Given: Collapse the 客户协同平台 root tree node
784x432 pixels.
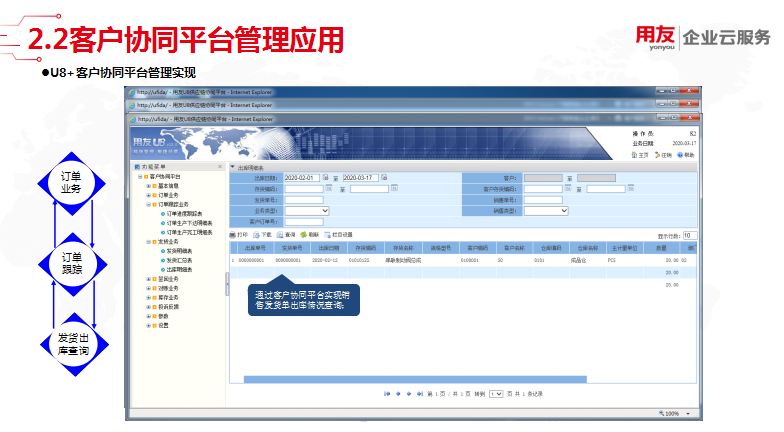Looking at the screenshot, I should coord(140,176).
